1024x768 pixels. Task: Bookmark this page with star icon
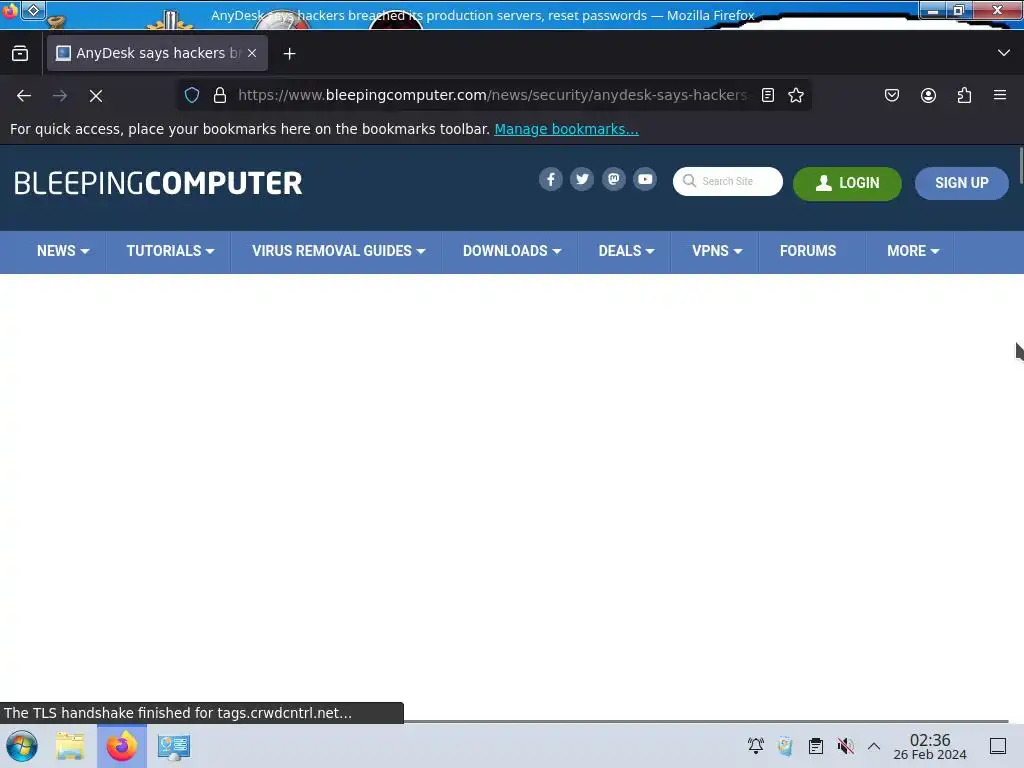click(795, 95)
